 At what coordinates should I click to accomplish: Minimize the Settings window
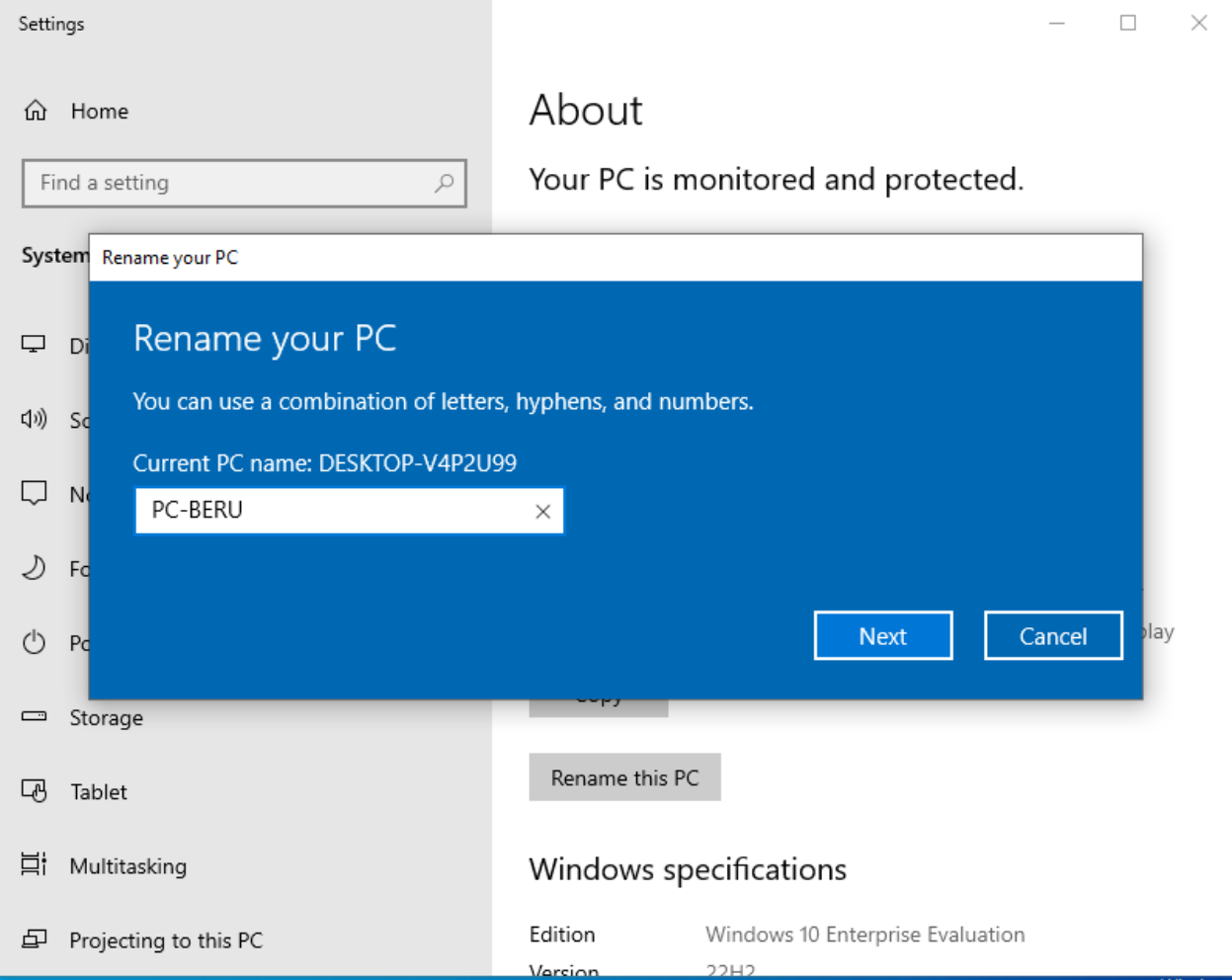(x=1056, y=23)
